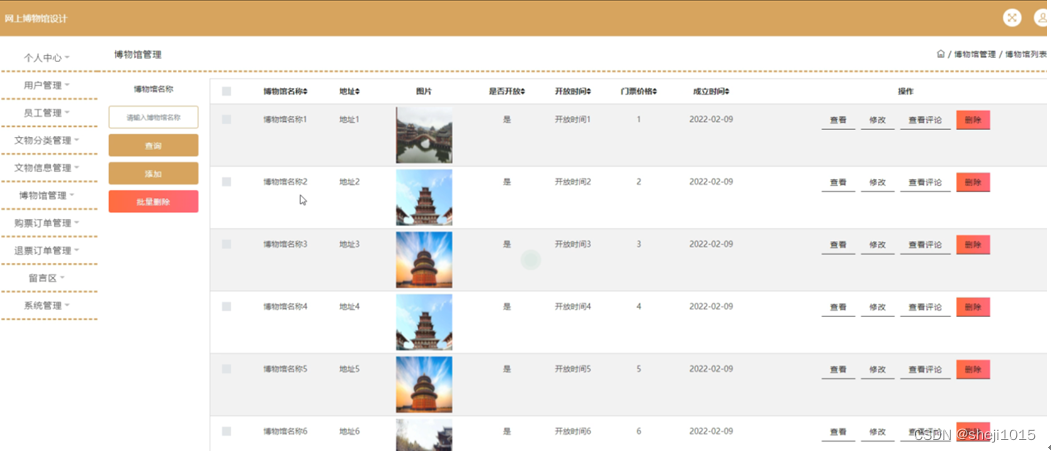Image resolution: width=1051 pixels, height=452 pixels.
Task: Check the row checkbox for 博物馆名称6
Action: coord(227,431)
